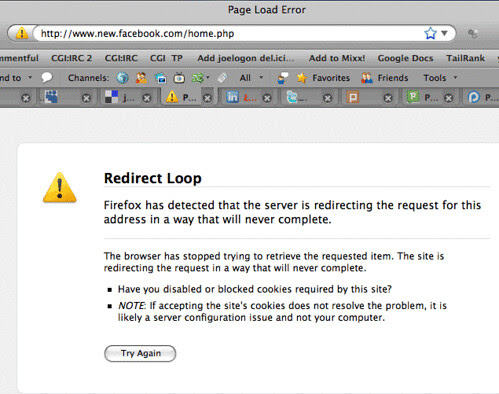Click the yellow warning triangle on error page
The height and width of the screenshot is (394, 499).
60,188
